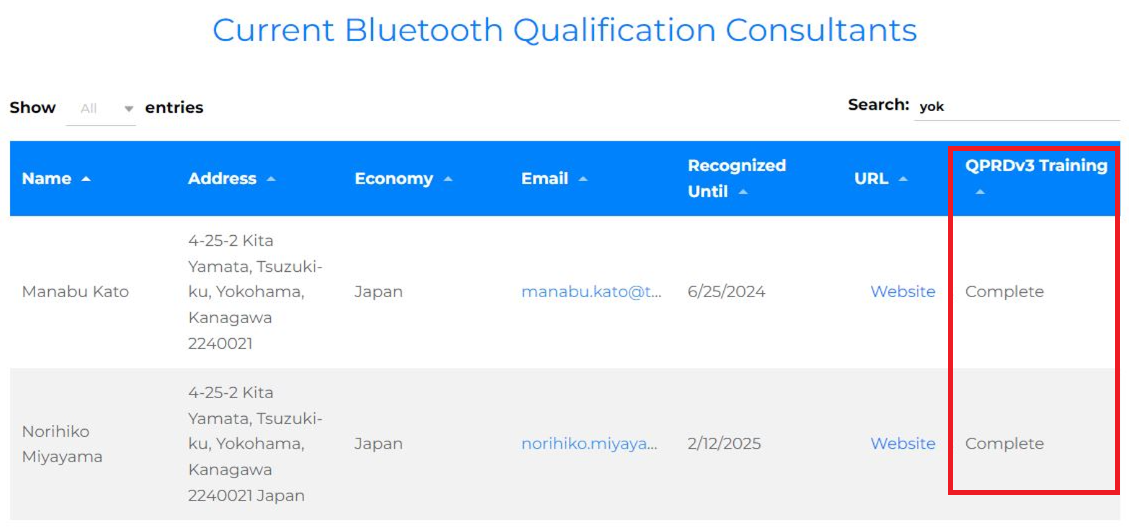Sort by Email column arrow
The height and width of the screenshot is (529, 1129).
tap(583, 179)
